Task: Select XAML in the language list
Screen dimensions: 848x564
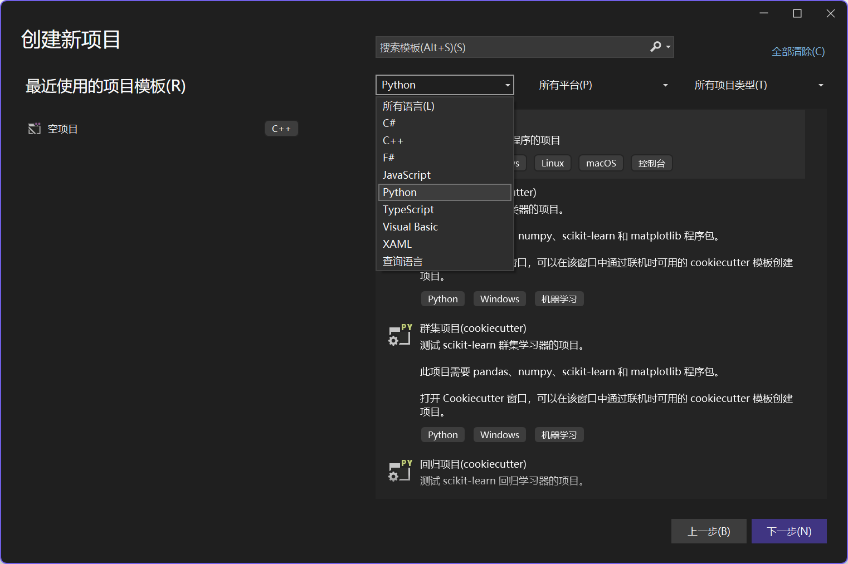Action: tap(445, 244)
